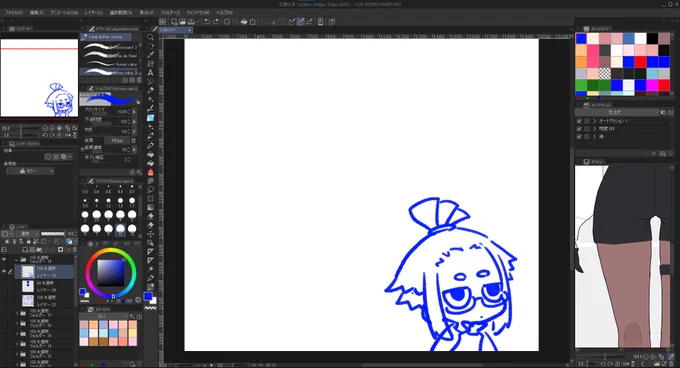The height and width of the screenshot is (368, 680).
Task: Uncheck the third auto action checkbox
Action: 579,137
